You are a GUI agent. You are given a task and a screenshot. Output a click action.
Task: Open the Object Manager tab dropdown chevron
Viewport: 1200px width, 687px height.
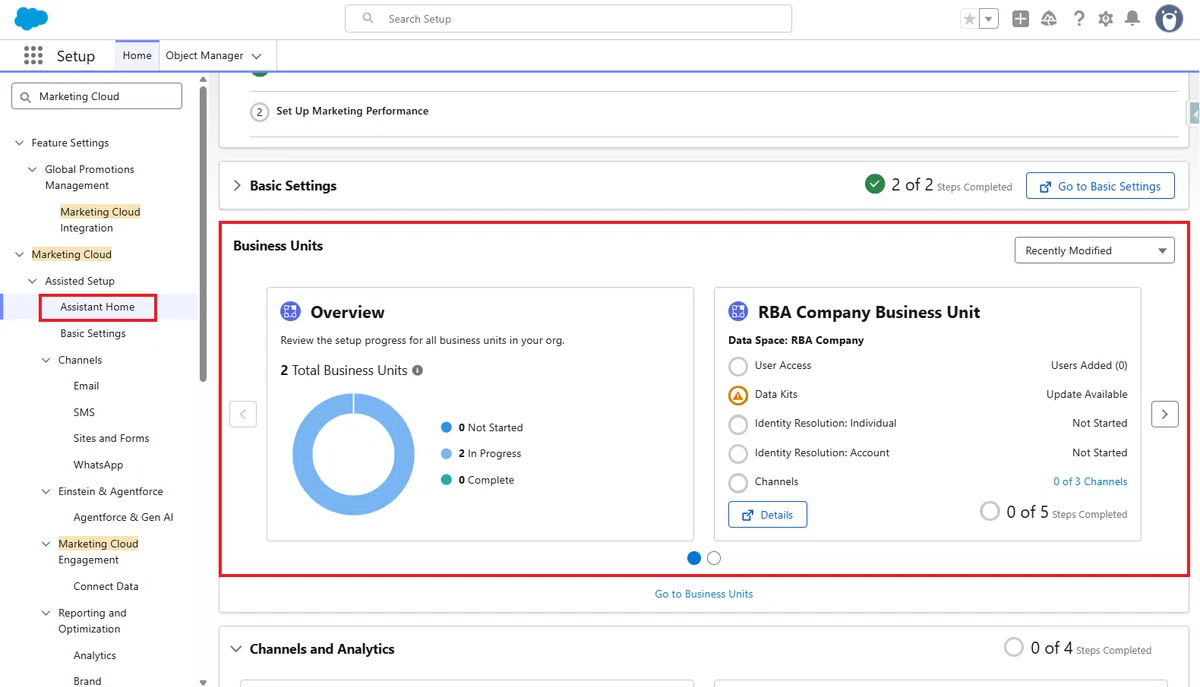click(x=257, y=57)
